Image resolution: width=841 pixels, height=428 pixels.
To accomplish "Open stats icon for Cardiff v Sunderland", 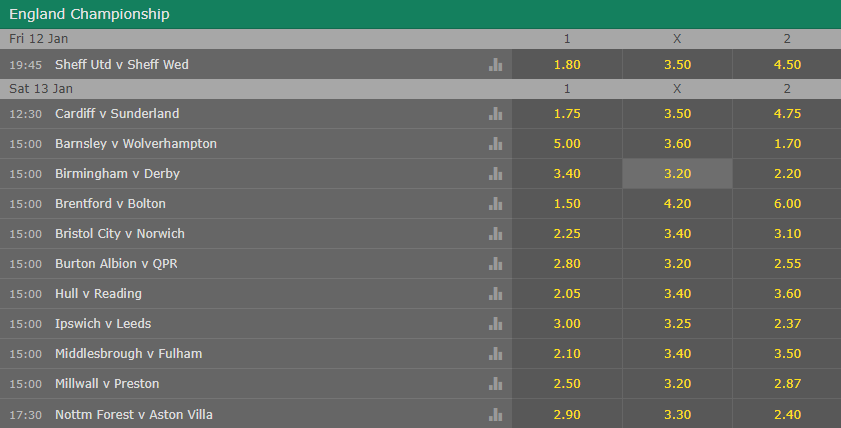I will (495, 114).
